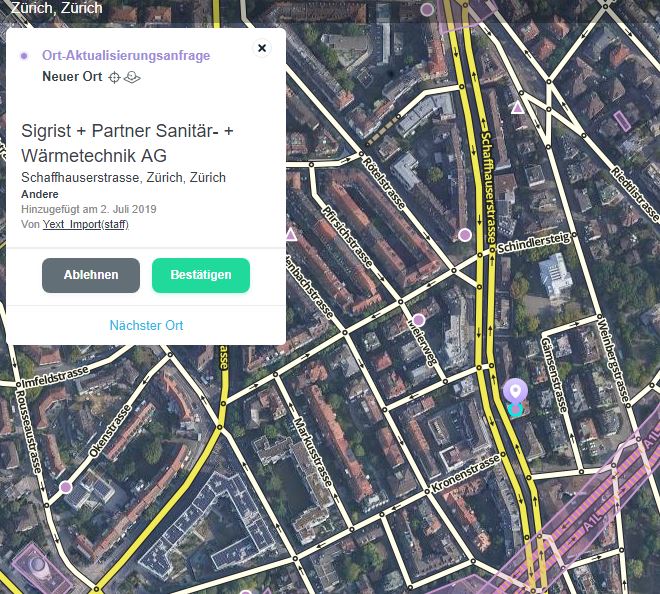Screen dimensions: 660x594
Task: Select the purple circle marker on Meierweg
Action: click(x=418, y=320)
